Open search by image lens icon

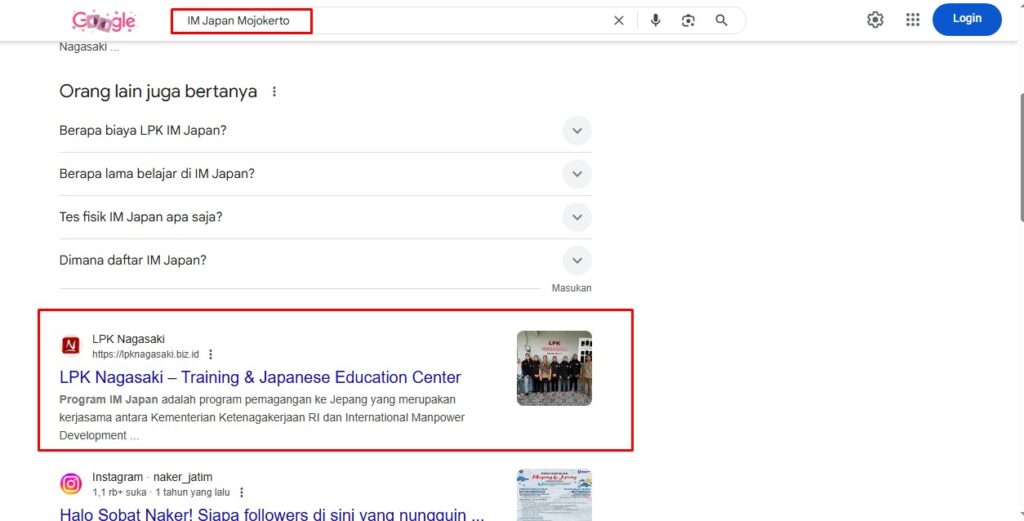point(688,20)
